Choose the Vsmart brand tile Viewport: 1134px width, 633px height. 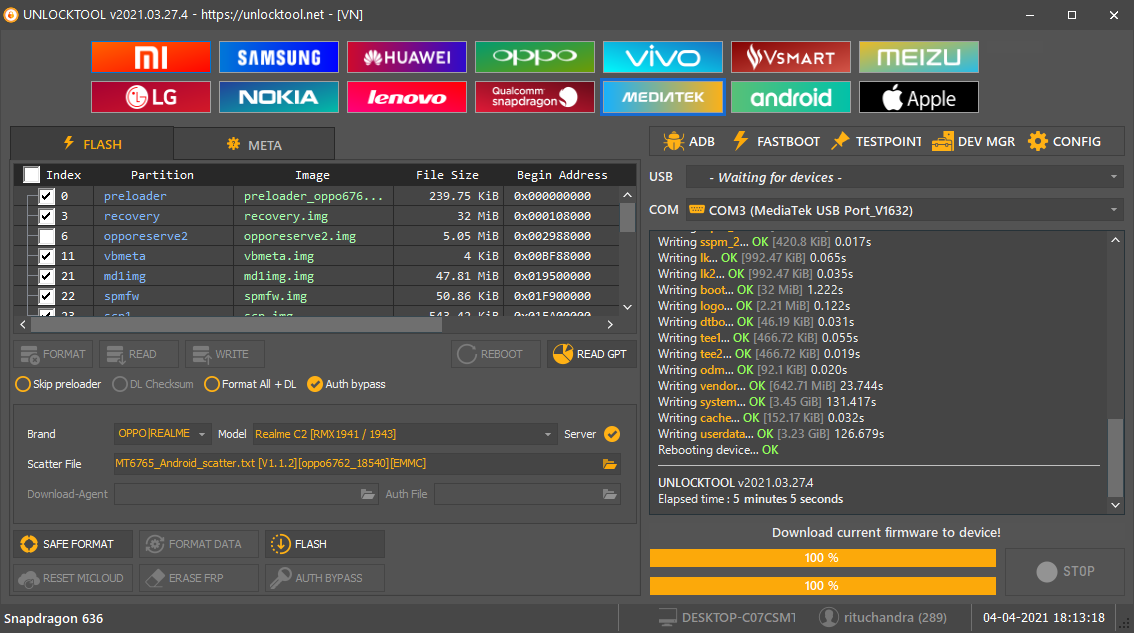790,57
